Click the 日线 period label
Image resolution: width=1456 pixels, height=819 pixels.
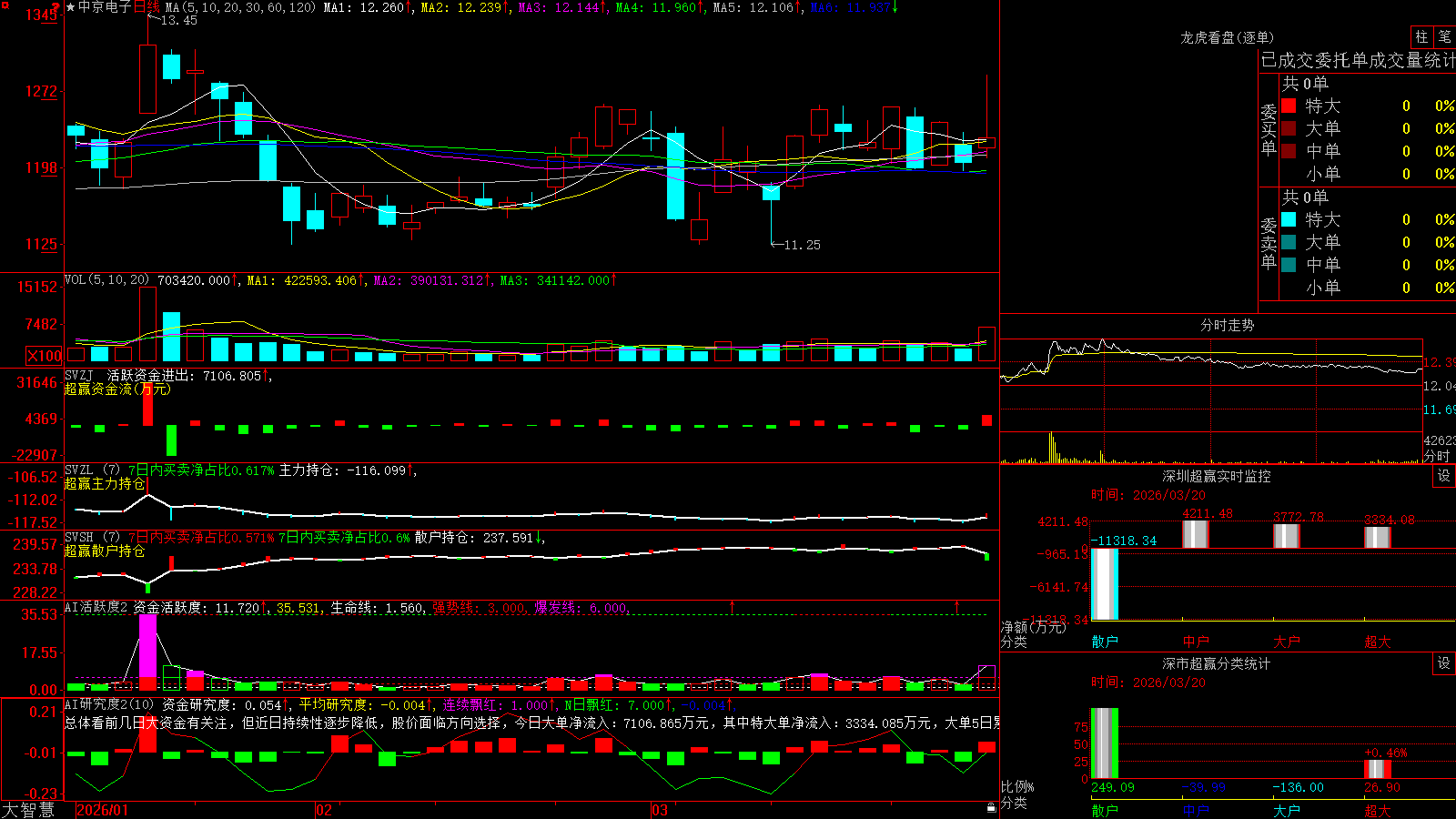point(147,7)
